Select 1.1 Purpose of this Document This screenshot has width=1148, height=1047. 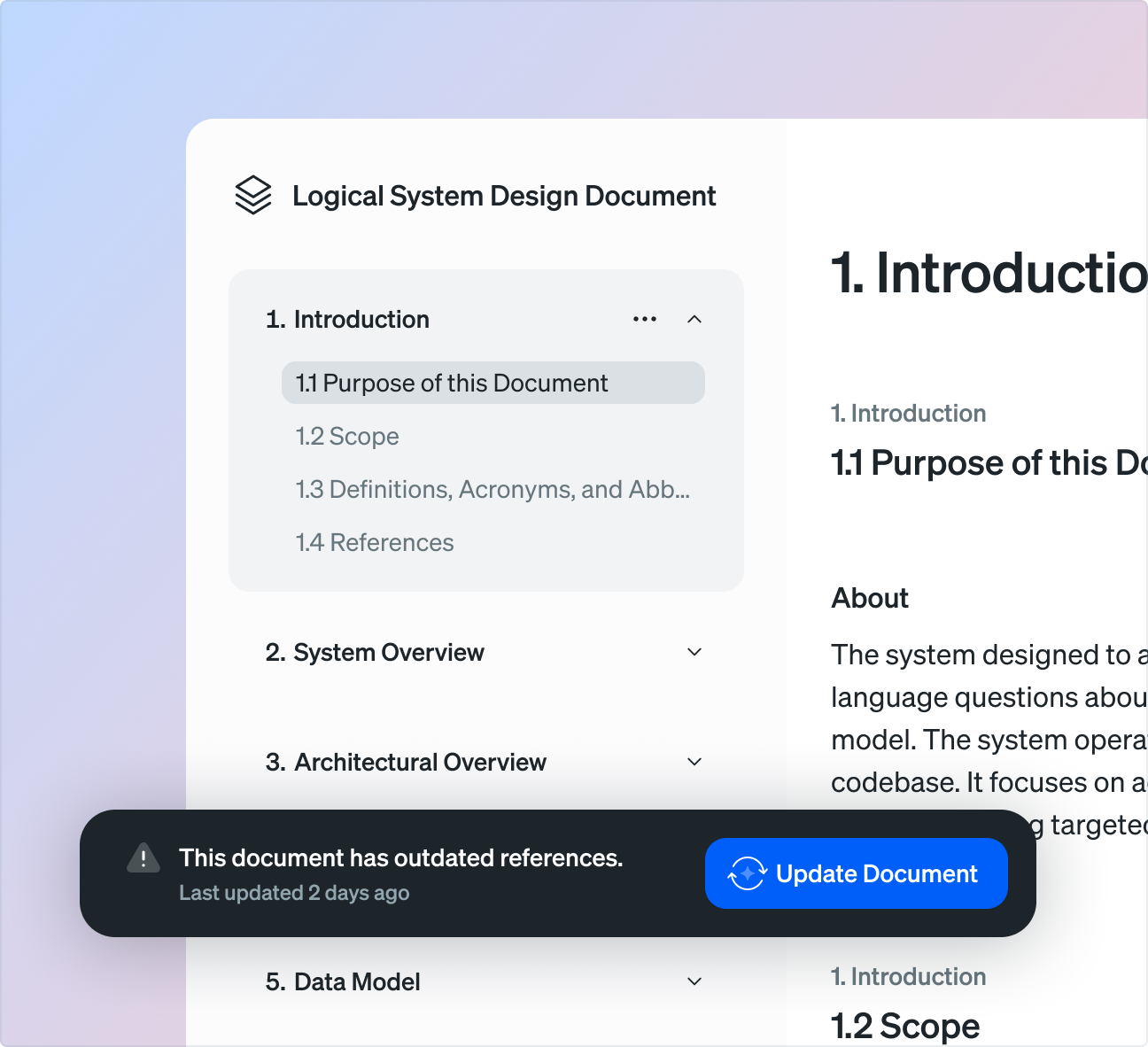[x=452, y=383]
